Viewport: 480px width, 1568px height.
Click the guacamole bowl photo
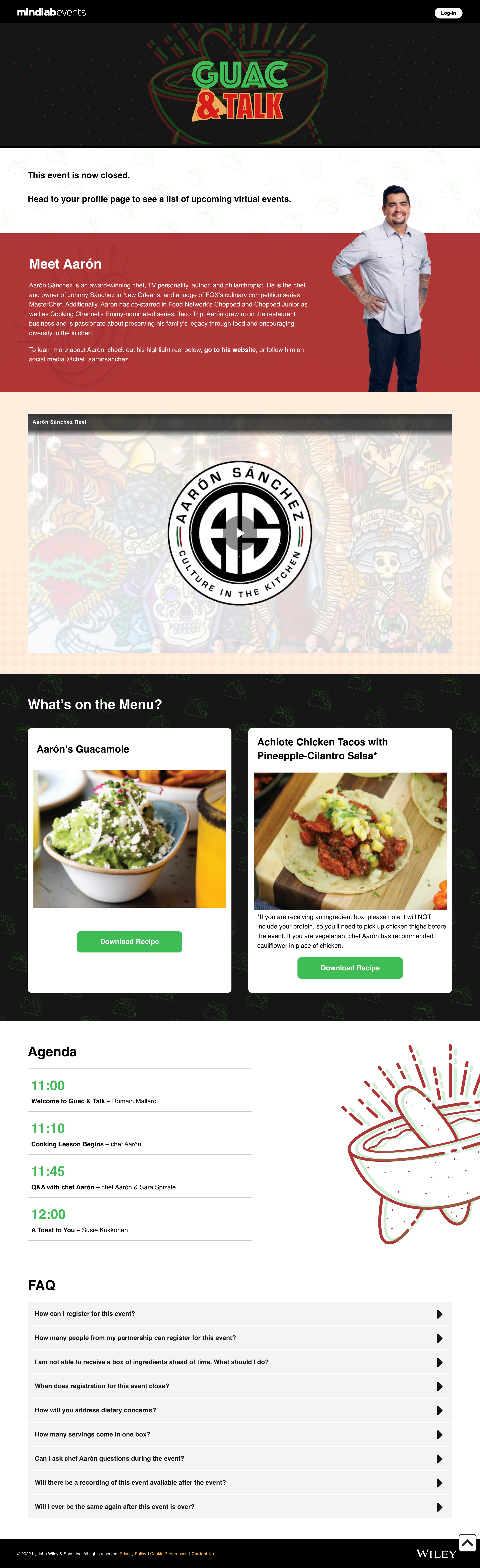point(130,839)
